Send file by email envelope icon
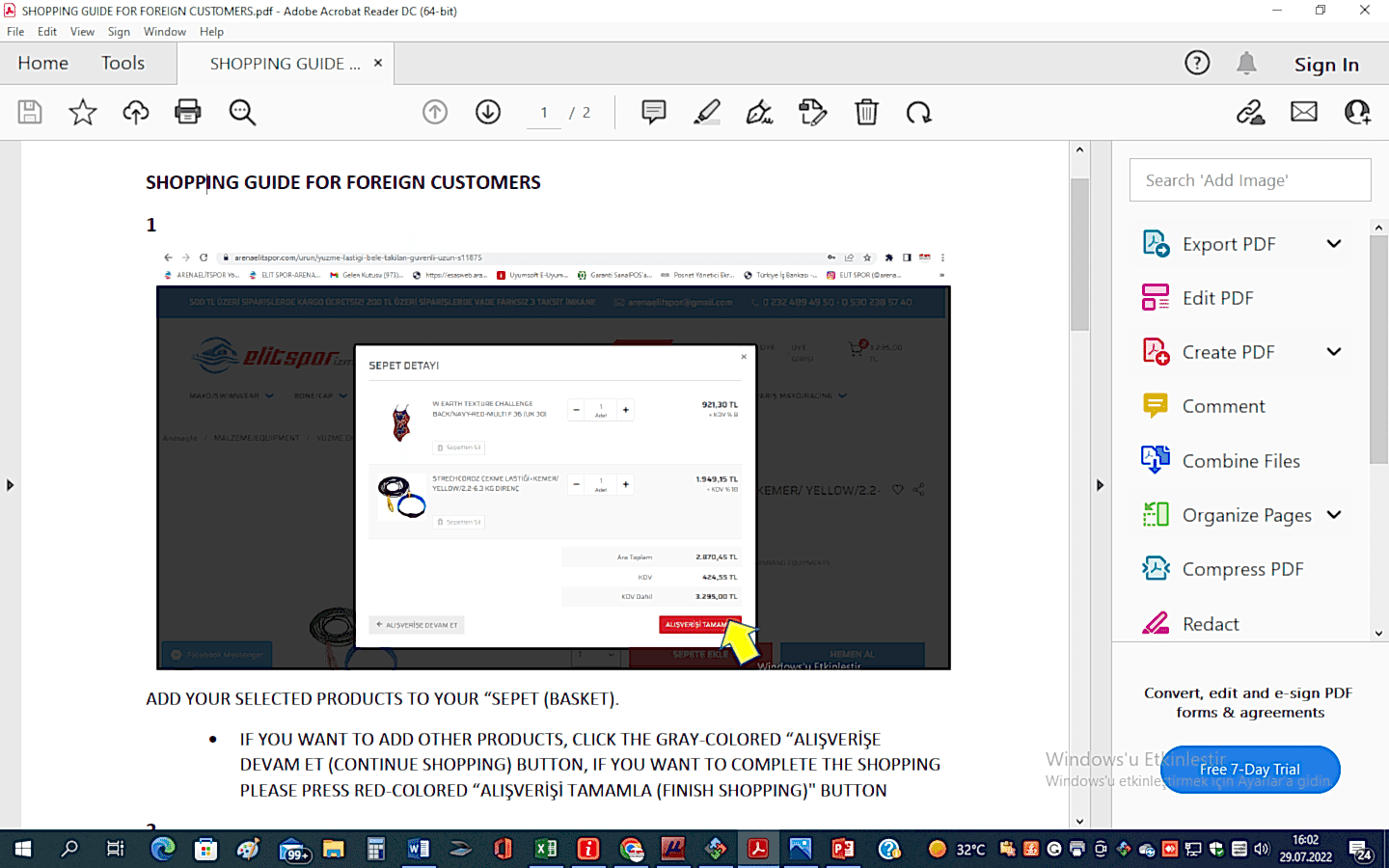Image resolution: width=1389 pixels, height=868 pixels. tap(1304, 112)
